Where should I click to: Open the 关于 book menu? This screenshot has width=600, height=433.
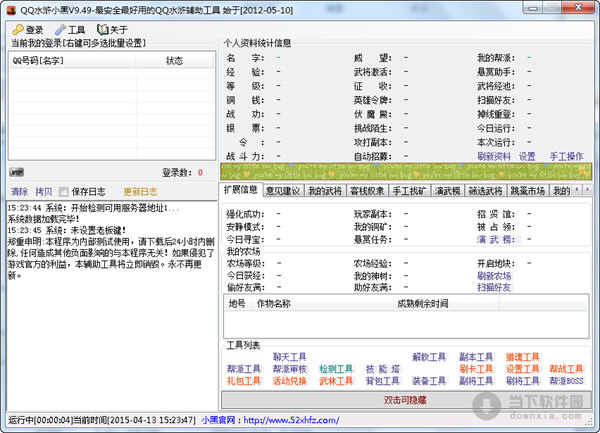[x=112, y=29]
